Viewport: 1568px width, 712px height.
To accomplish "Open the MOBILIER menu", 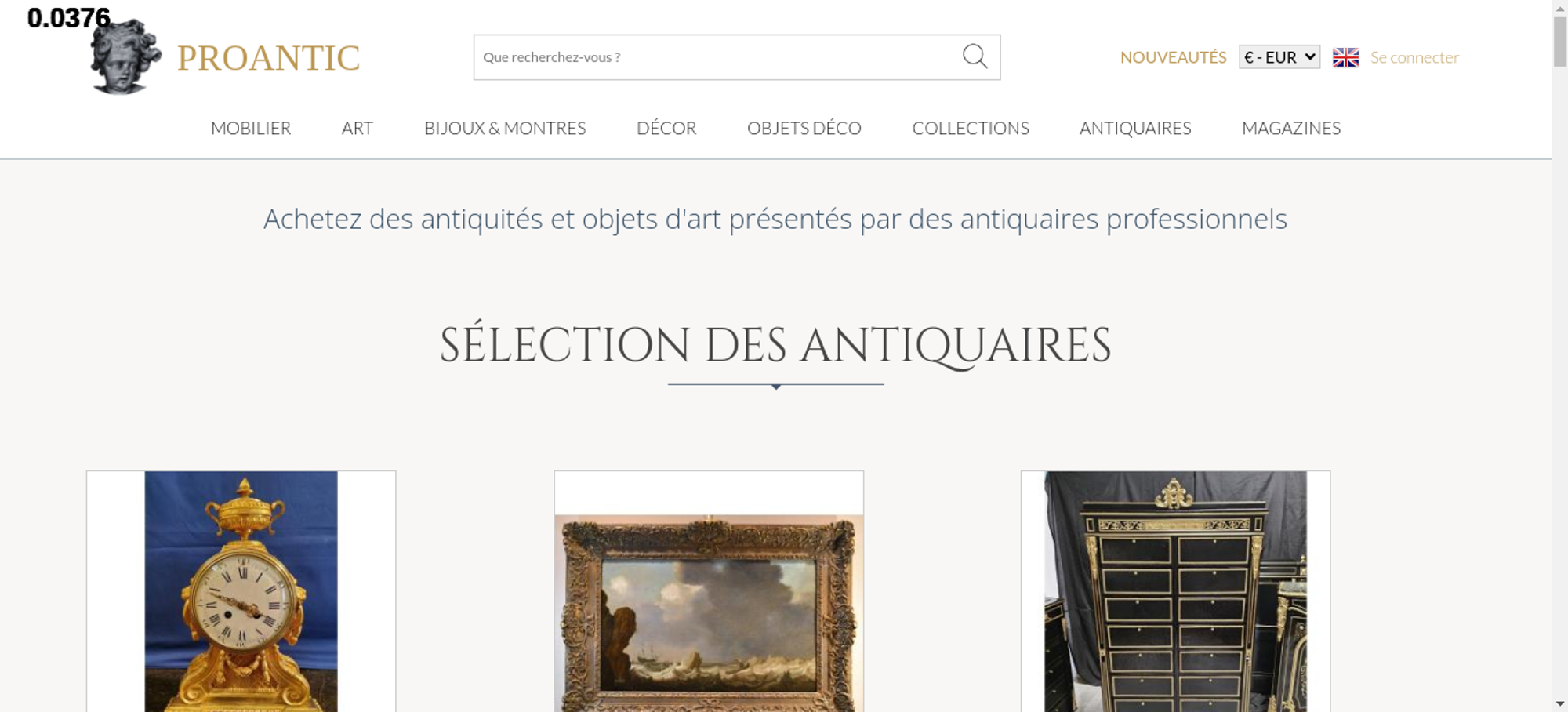I will (x=251, y=128).
